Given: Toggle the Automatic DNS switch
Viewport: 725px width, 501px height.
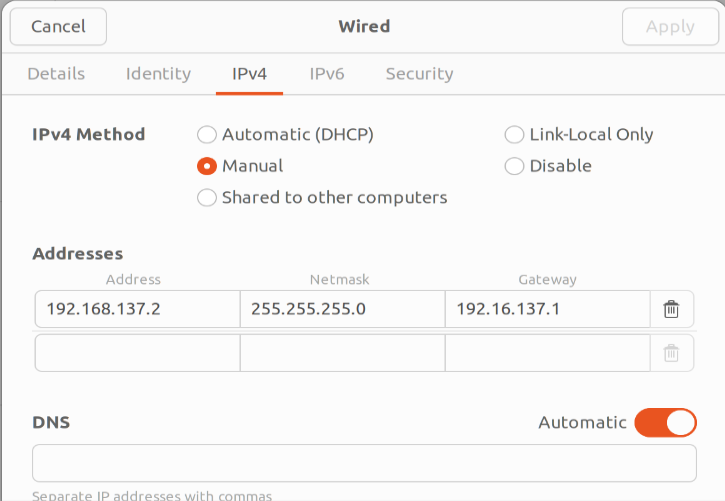Looking at the screenshot, I should tap(665, 423).
